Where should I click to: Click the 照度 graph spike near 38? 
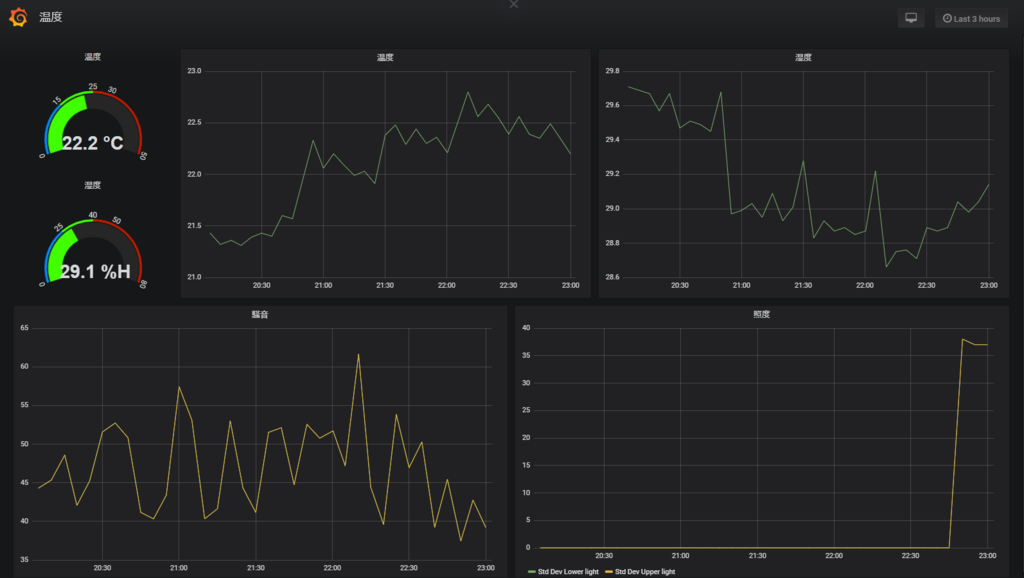click(963, 340)
